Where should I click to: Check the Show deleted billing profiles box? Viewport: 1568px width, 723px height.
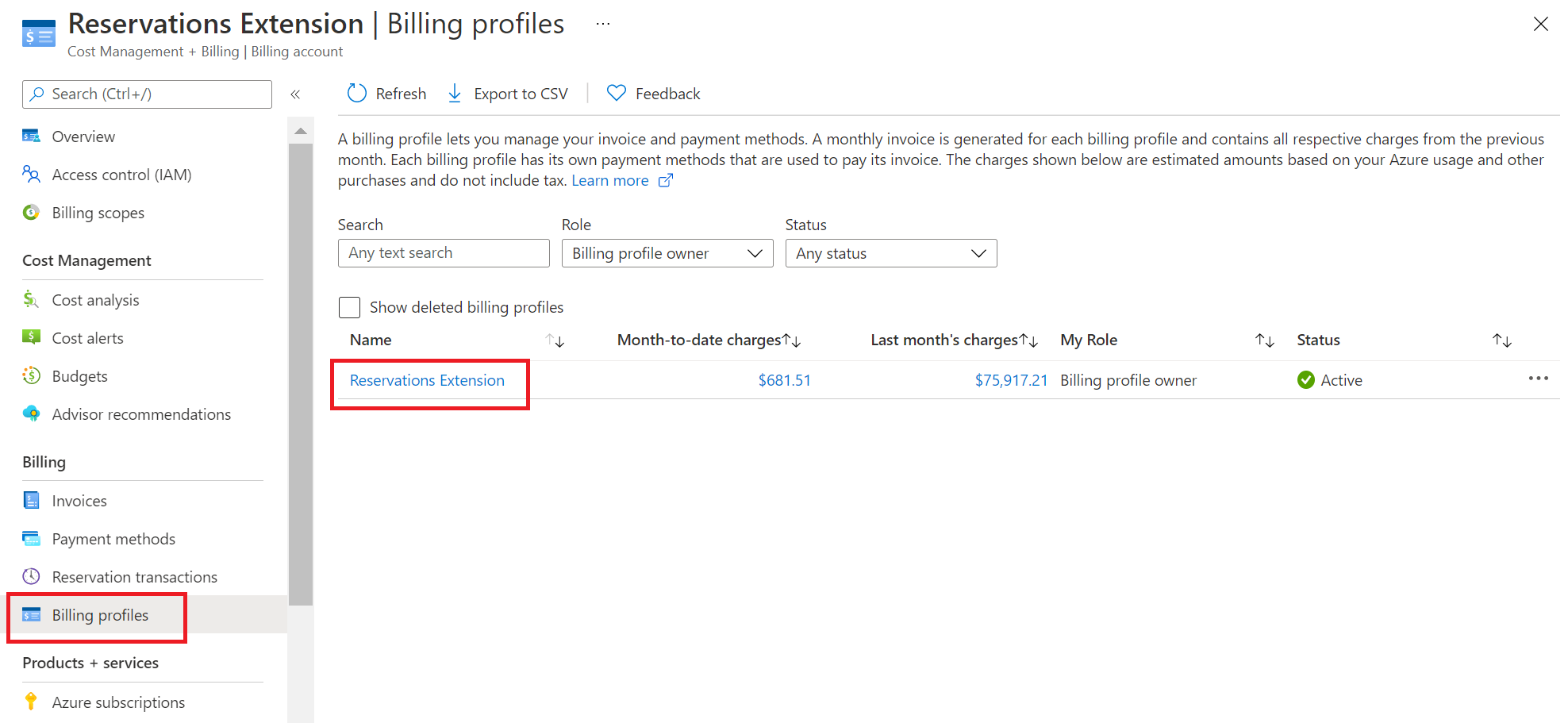[349, 307]
